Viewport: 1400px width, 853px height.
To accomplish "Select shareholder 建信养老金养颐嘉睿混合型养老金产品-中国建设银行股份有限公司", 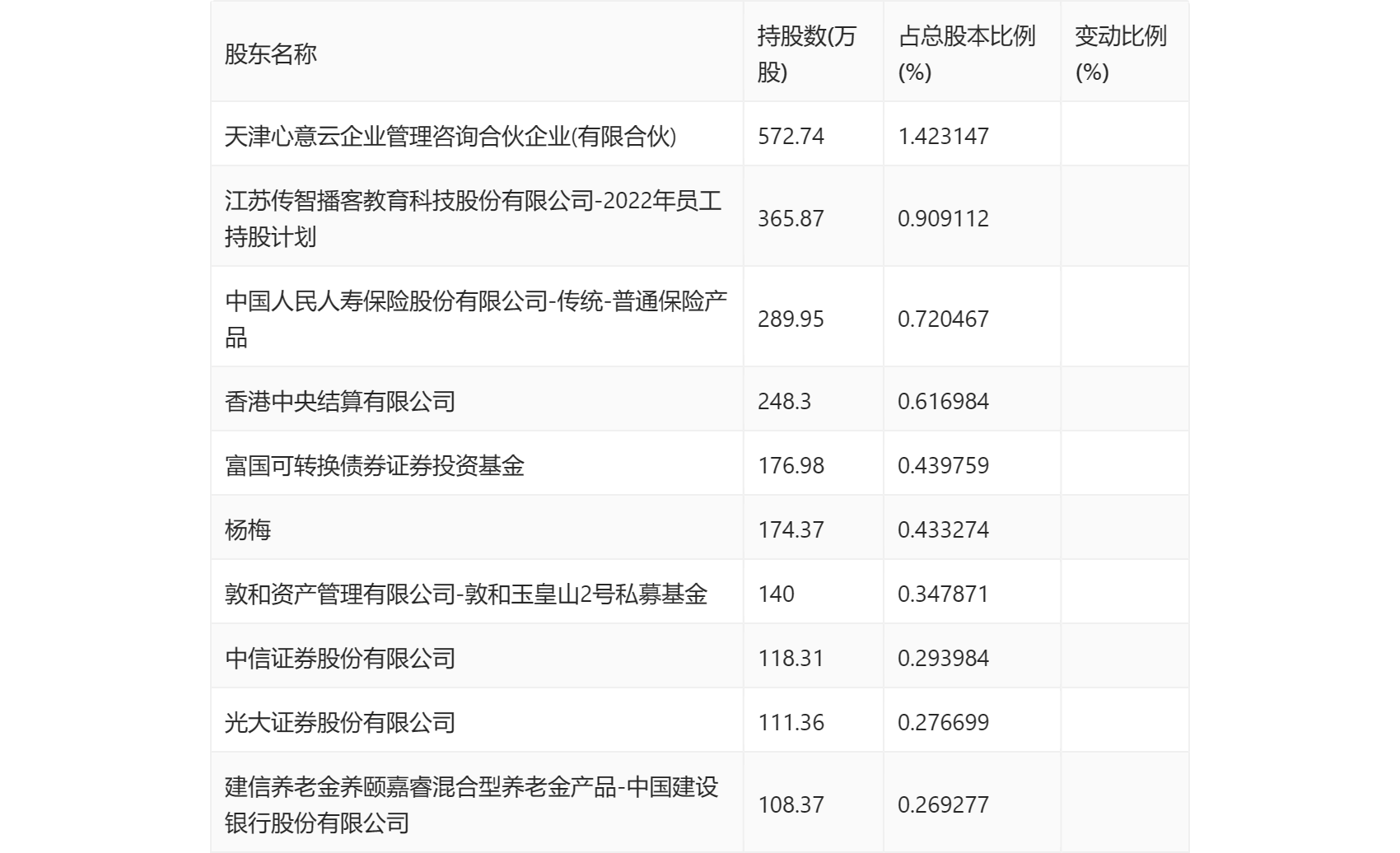I will coord(472,804).
